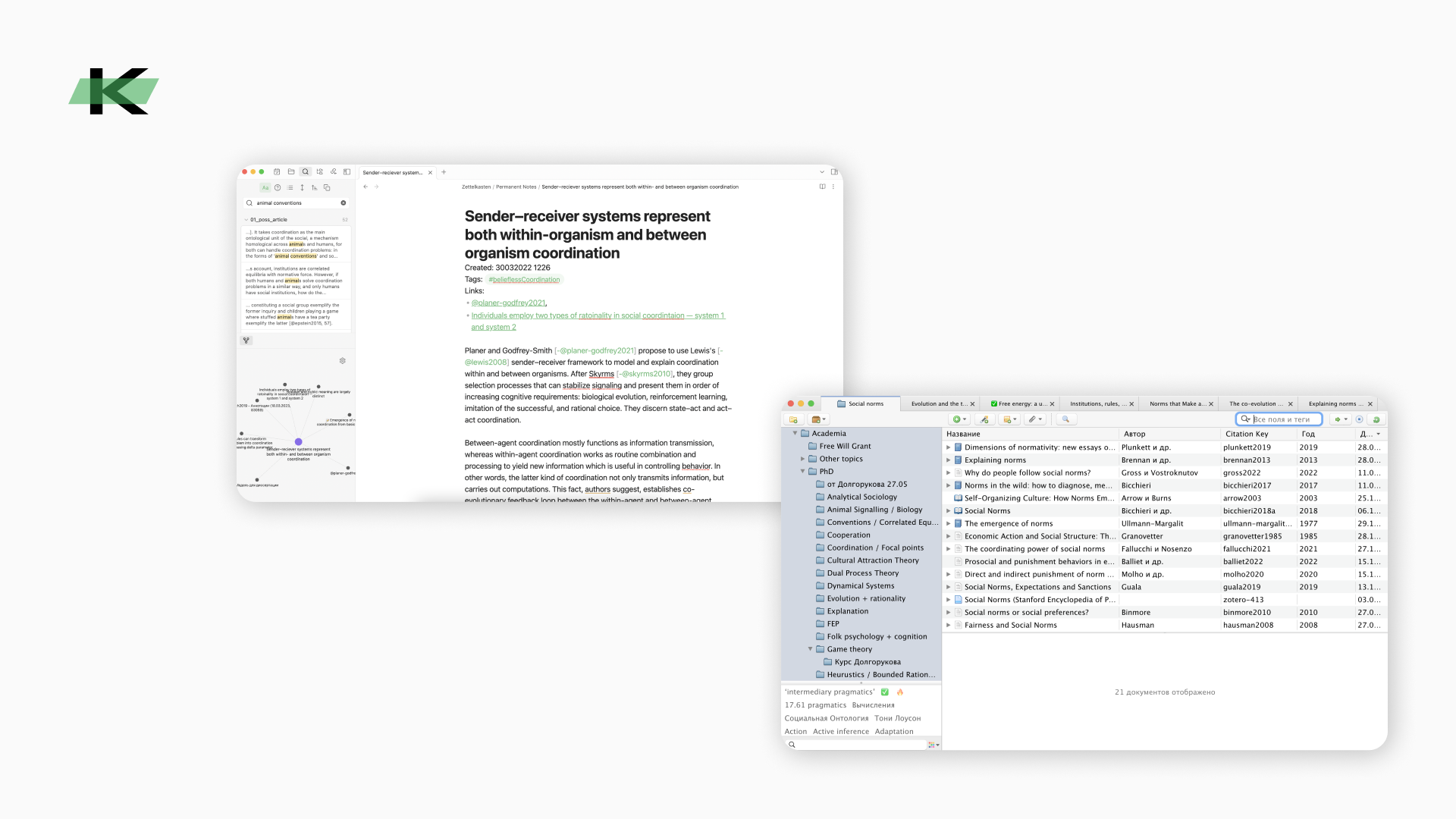Open graph view icon below search results

(x=246, y=340)
